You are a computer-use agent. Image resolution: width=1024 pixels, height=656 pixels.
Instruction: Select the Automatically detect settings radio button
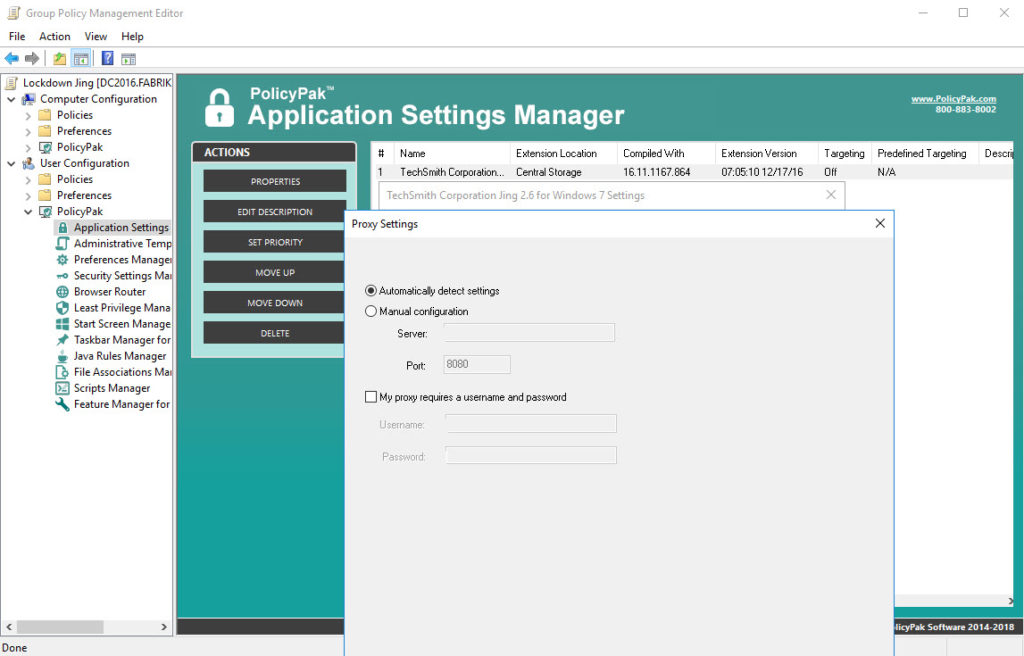(371, 291)
